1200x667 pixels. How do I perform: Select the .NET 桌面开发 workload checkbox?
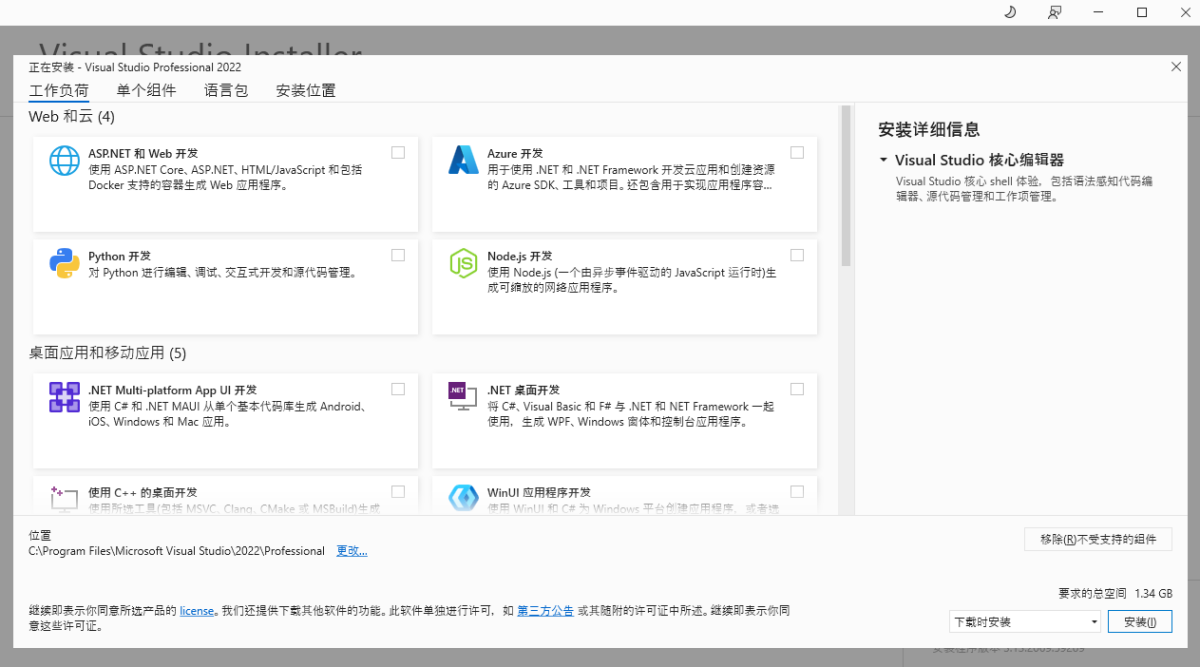797,389
